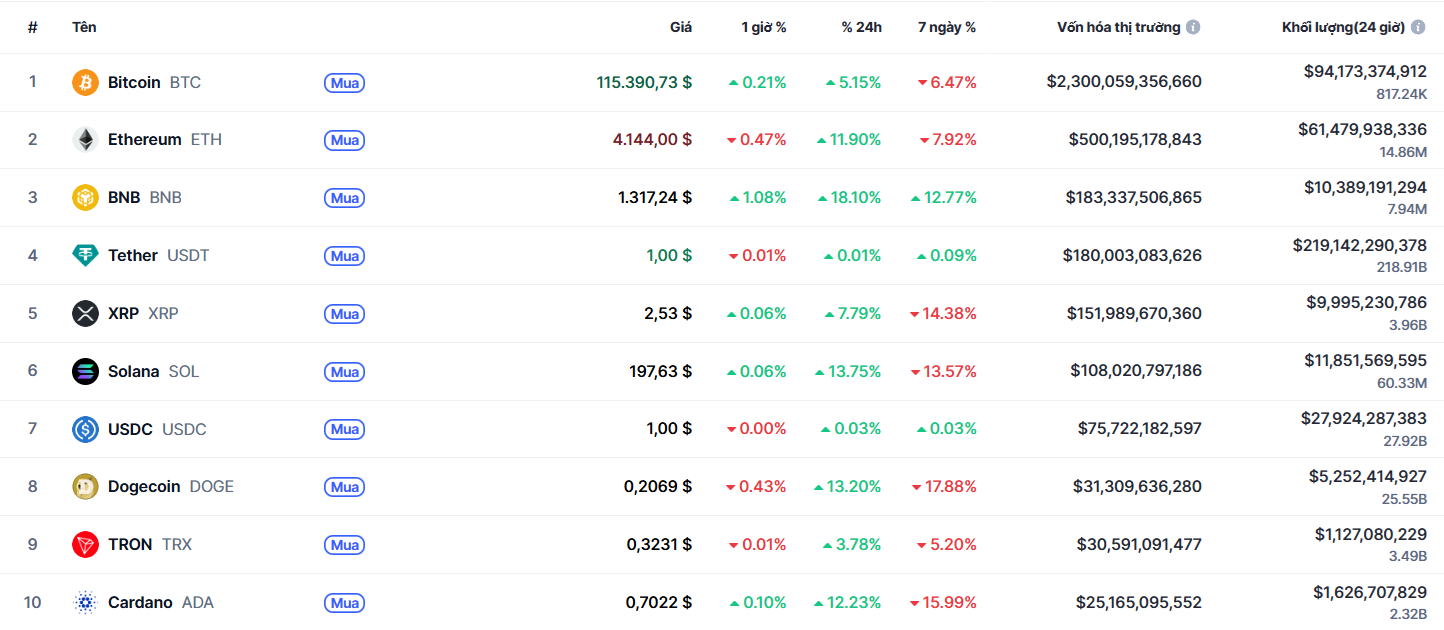The image size is (1444, 630).
Task: Open the Dogecoin DOGE name link
Action: coord(171,487)
